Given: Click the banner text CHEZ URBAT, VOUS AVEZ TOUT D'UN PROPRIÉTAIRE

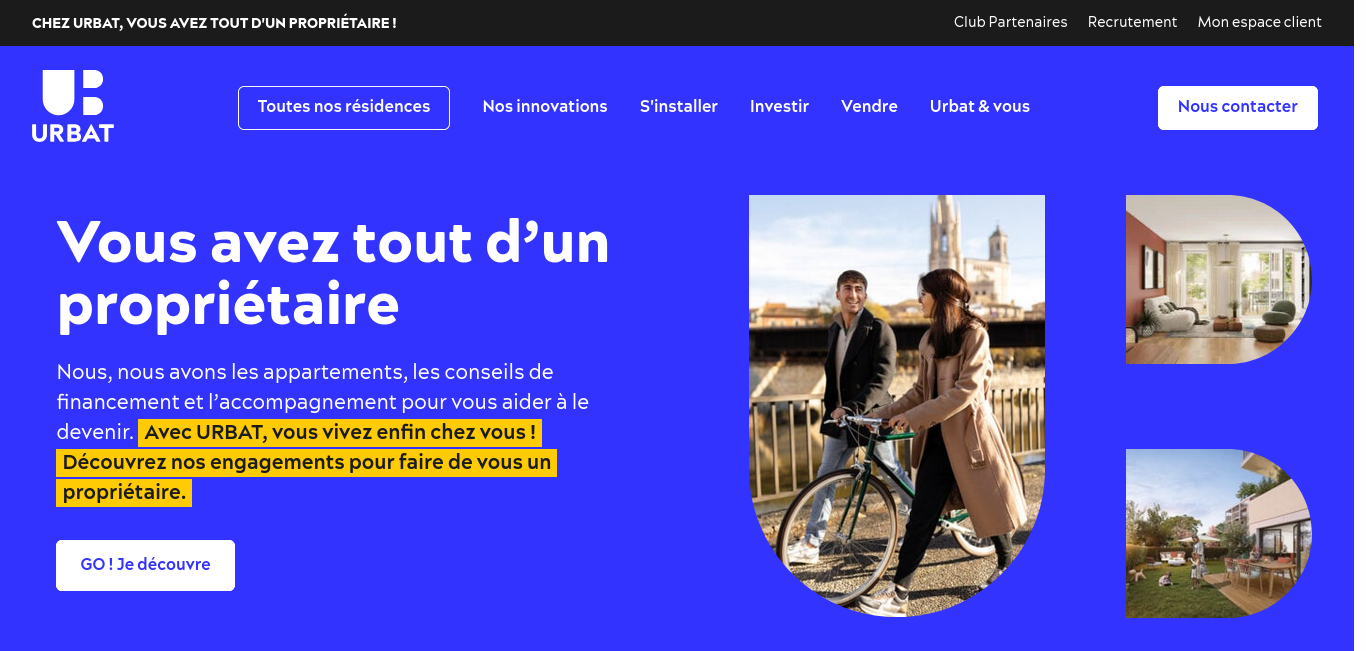Looking at the screenshot, I should point(214,23).
